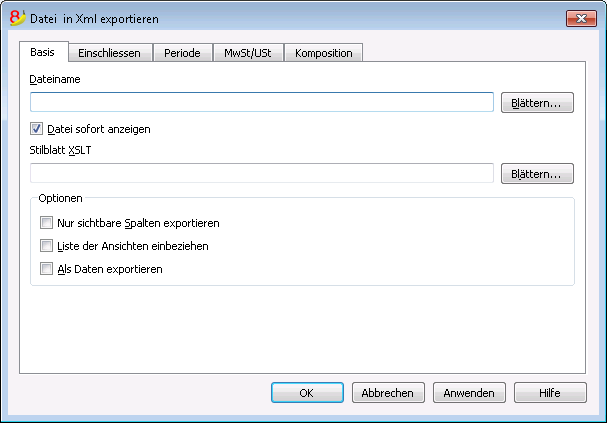Browse for the Dateiname file location

(537, 103)
